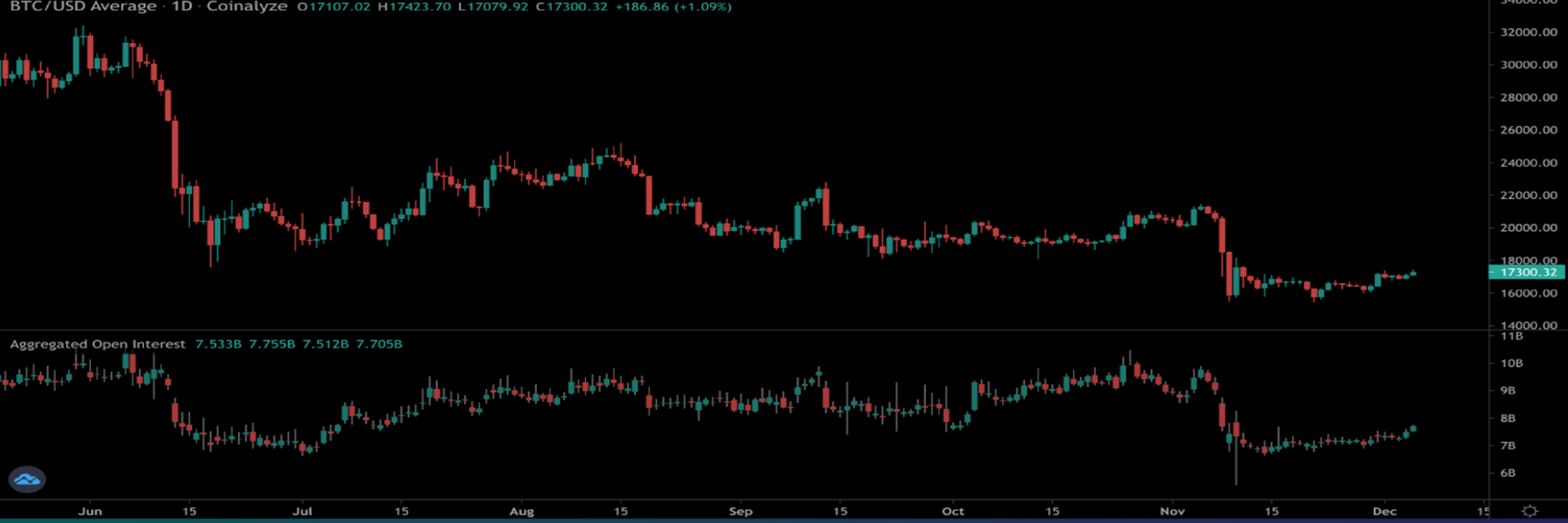The width and height of the screenshot is (1568, 523).
Task: Click the green 17300.32 price tag
Action: tap(1528, 272)
